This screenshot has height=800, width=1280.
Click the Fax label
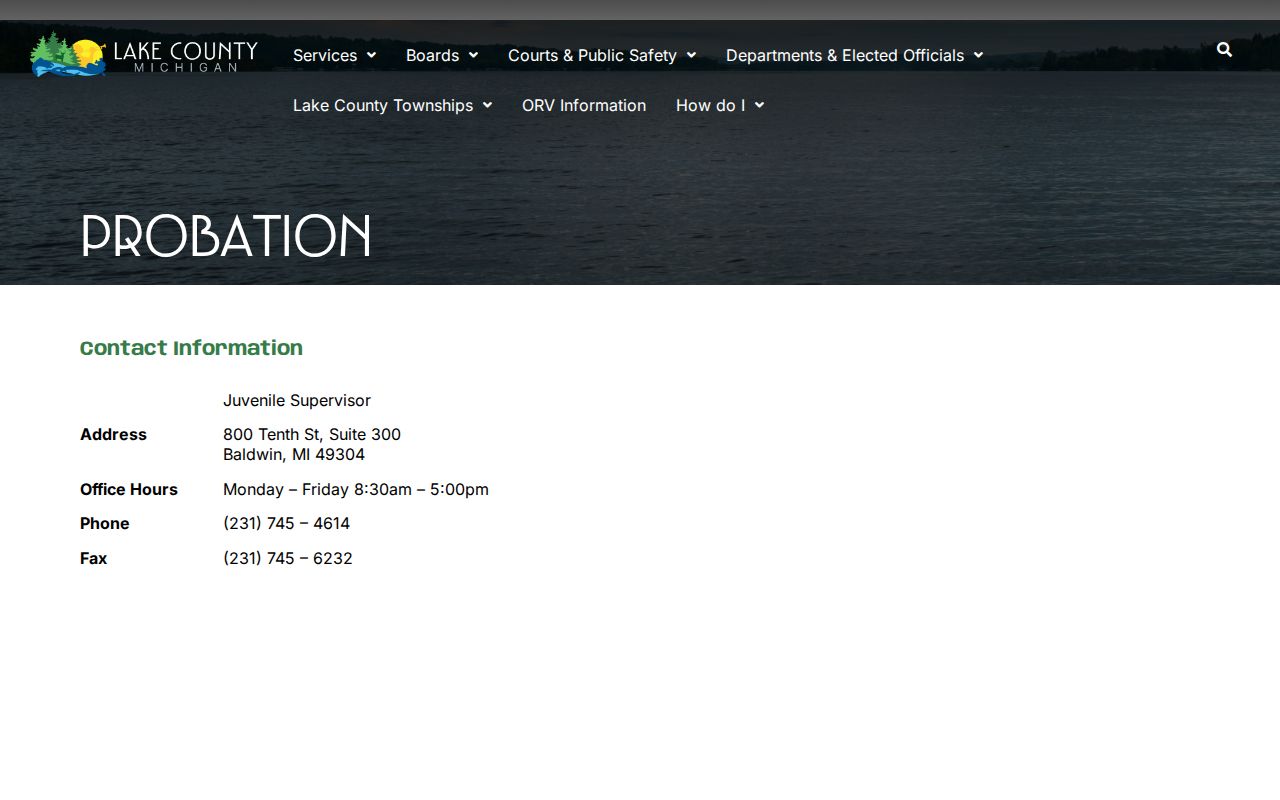tap(93, 558)
